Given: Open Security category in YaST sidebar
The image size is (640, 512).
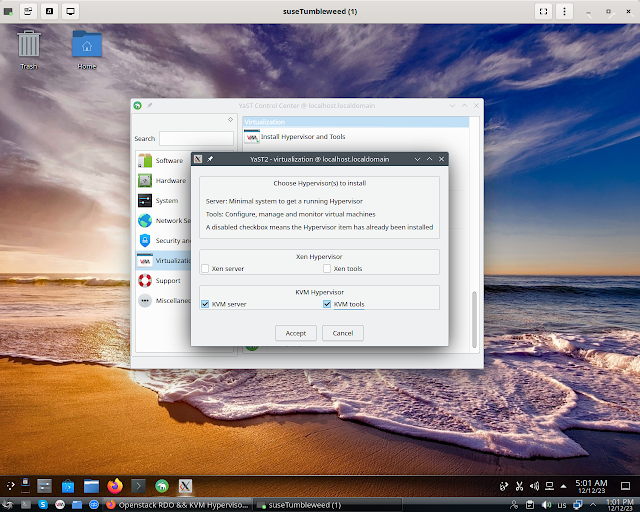Looking at the screenshot, I should point(163,240).
